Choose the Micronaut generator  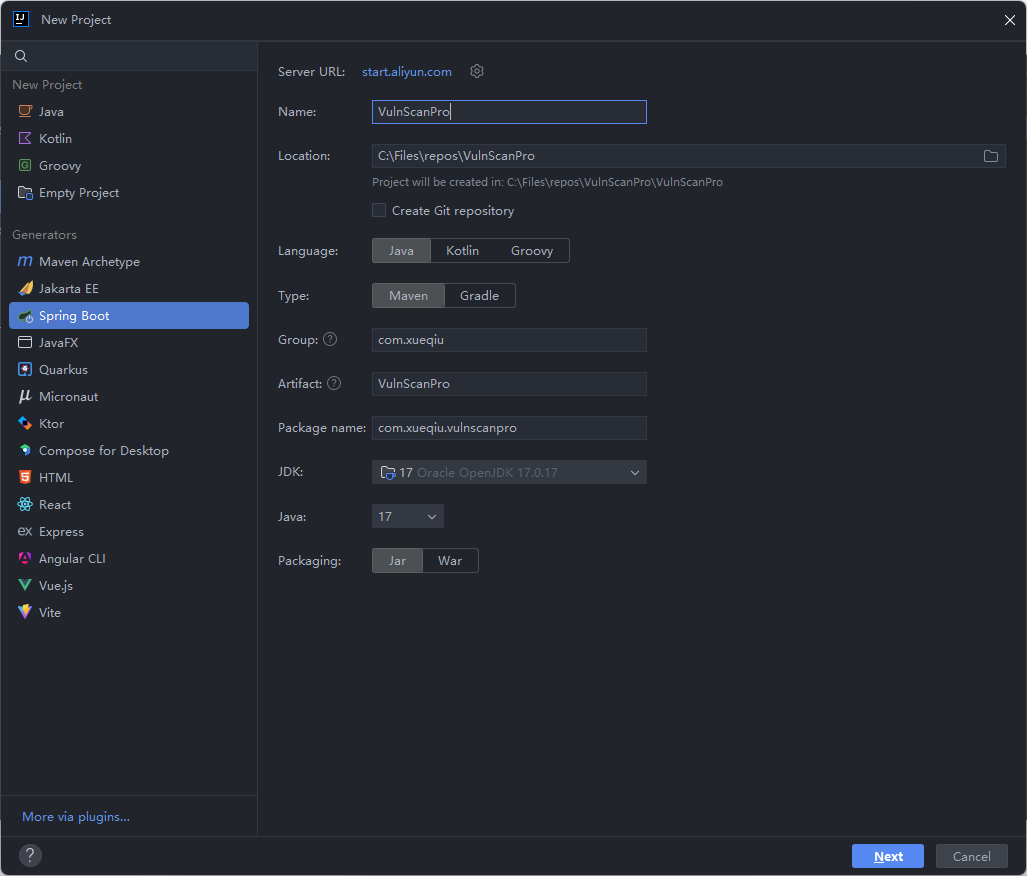[x=68, y=397]
